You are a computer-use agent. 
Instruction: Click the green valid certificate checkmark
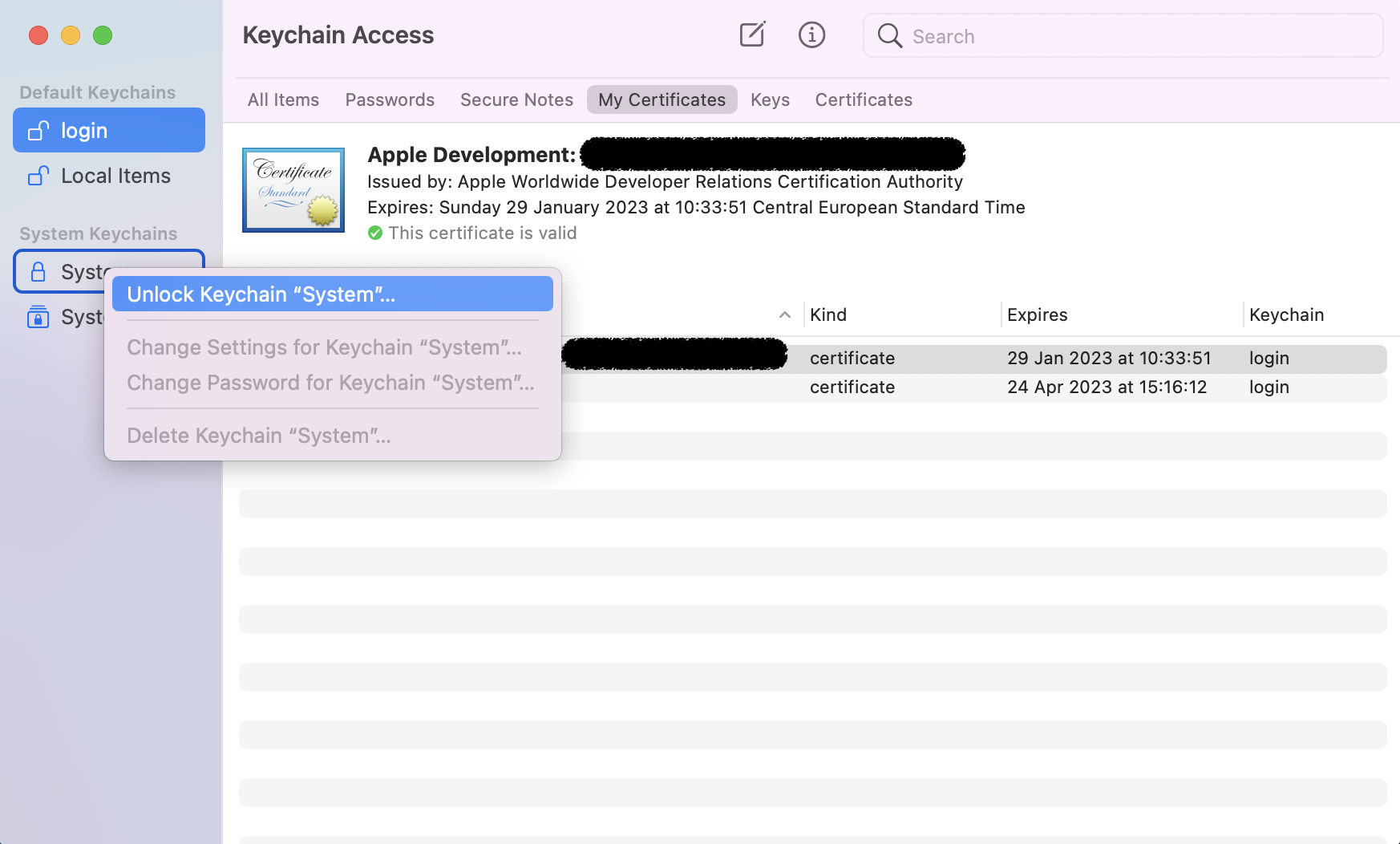[x=375, y=233]
